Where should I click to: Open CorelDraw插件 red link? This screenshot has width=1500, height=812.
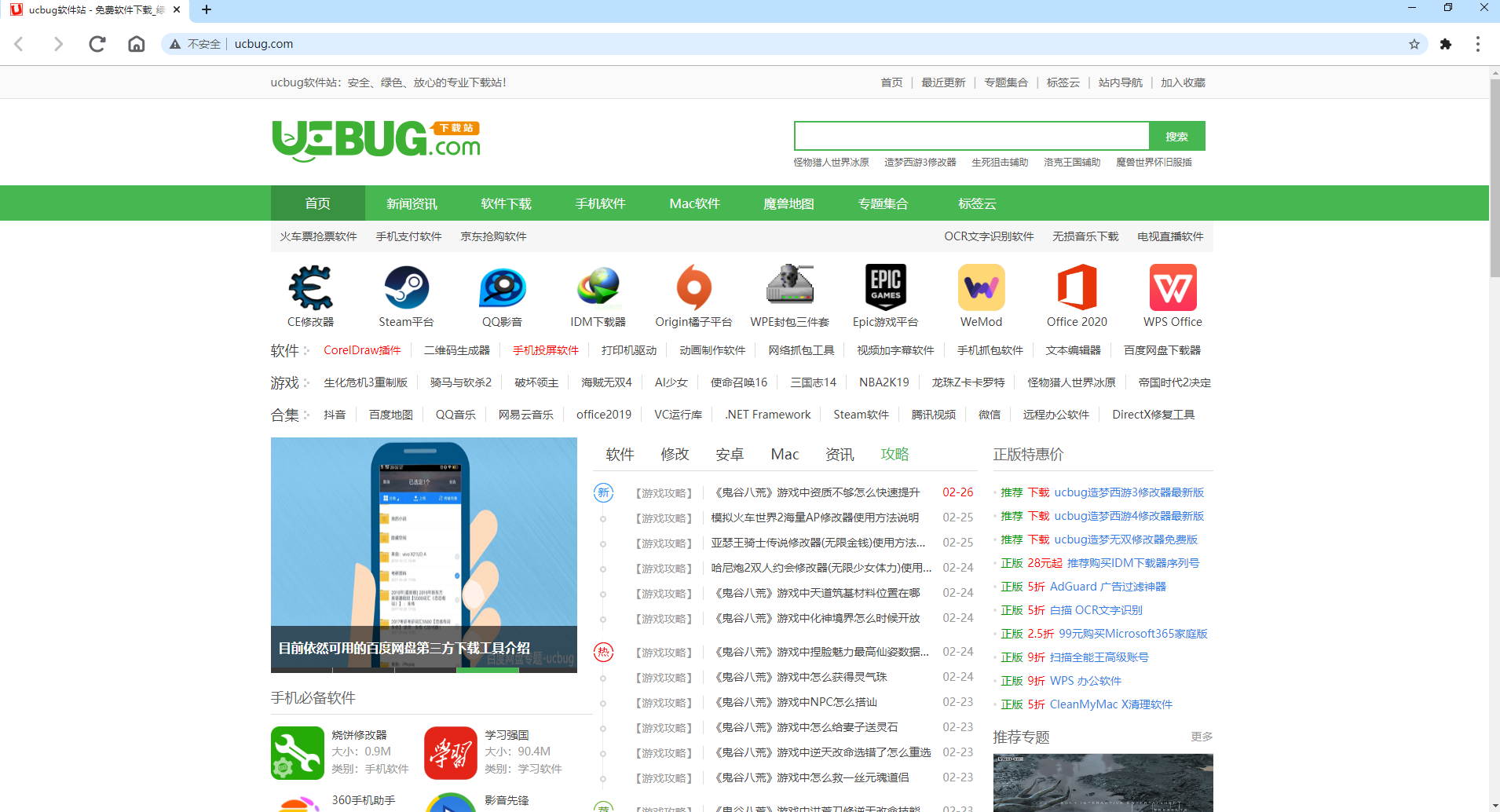362,350
